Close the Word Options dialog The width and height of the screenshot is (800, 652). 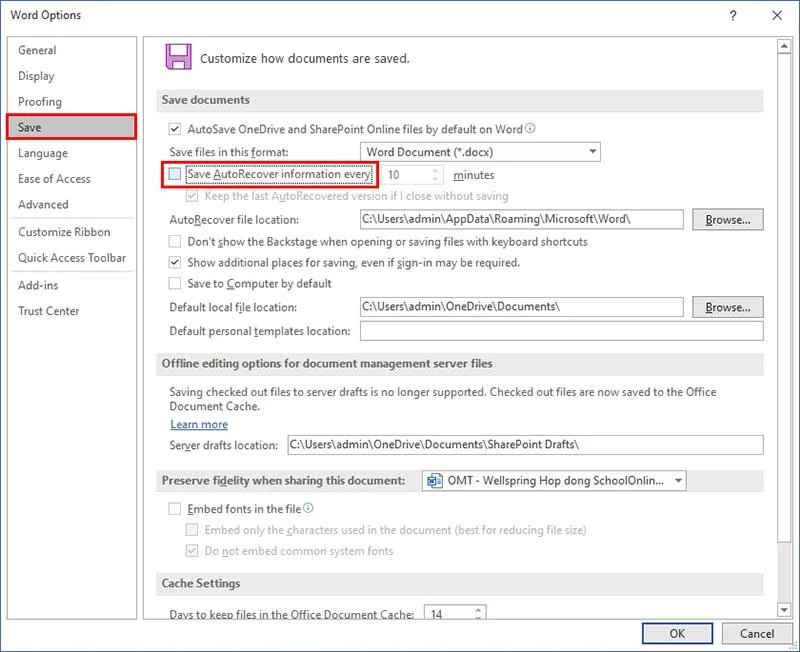tap(777, 15)
